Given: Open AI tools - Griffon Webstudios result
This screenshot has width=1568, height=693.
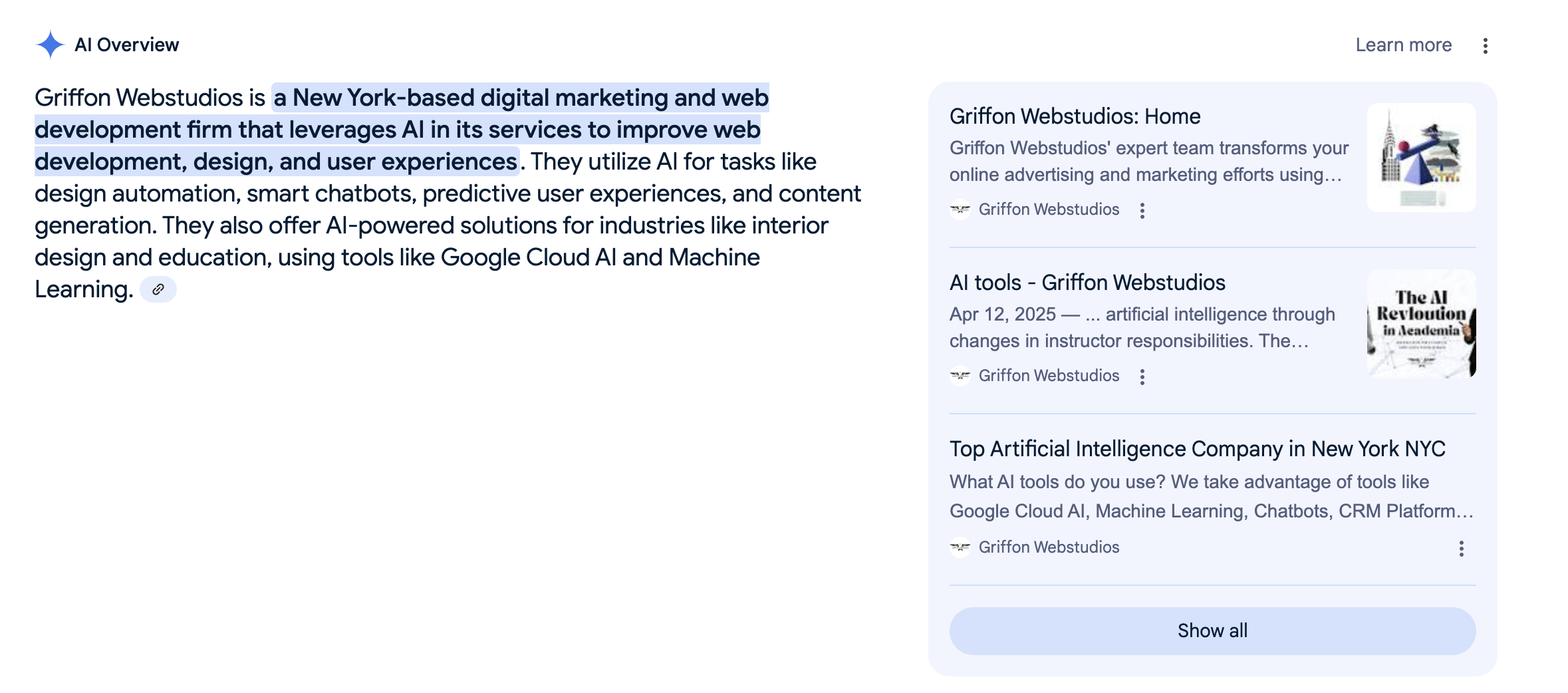Looking at the screenshot, I should pos(1087,283).
